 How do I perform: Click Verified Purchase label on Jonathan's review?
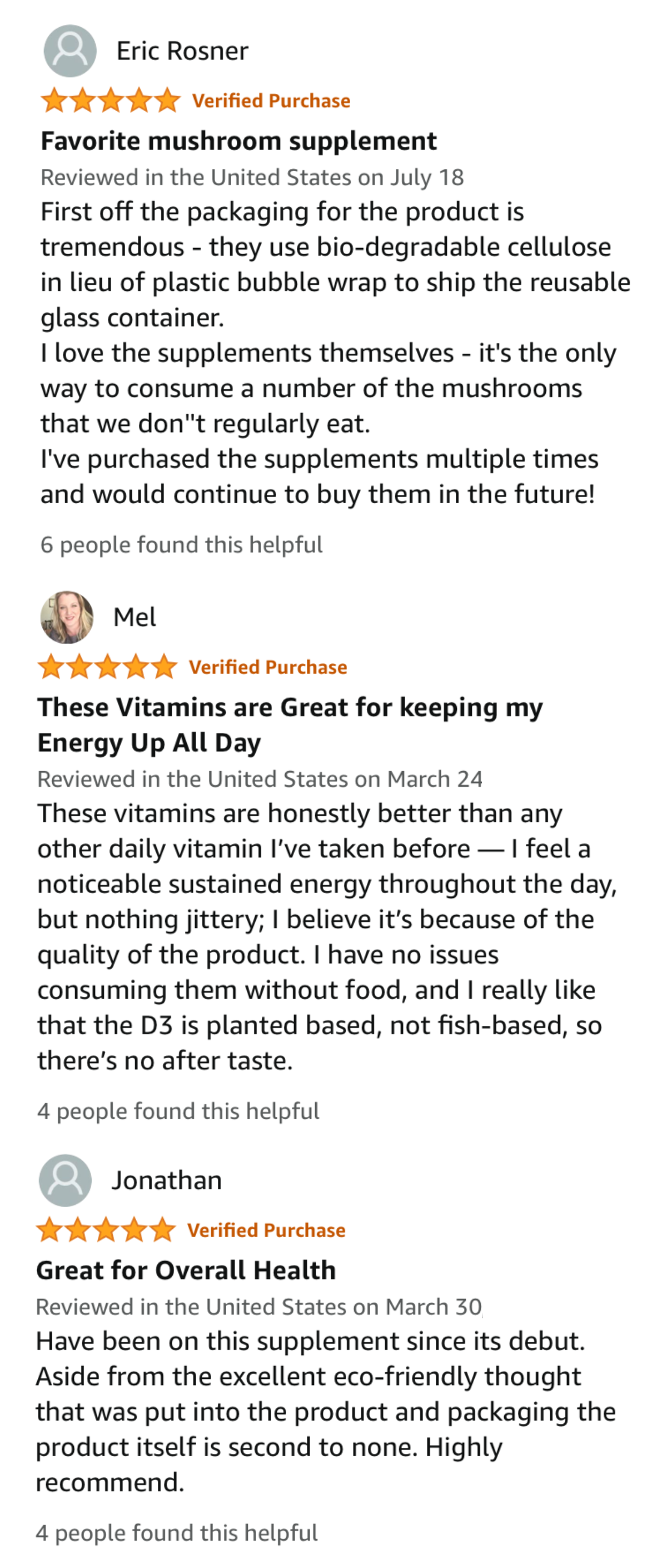[x=266, y=1230]
